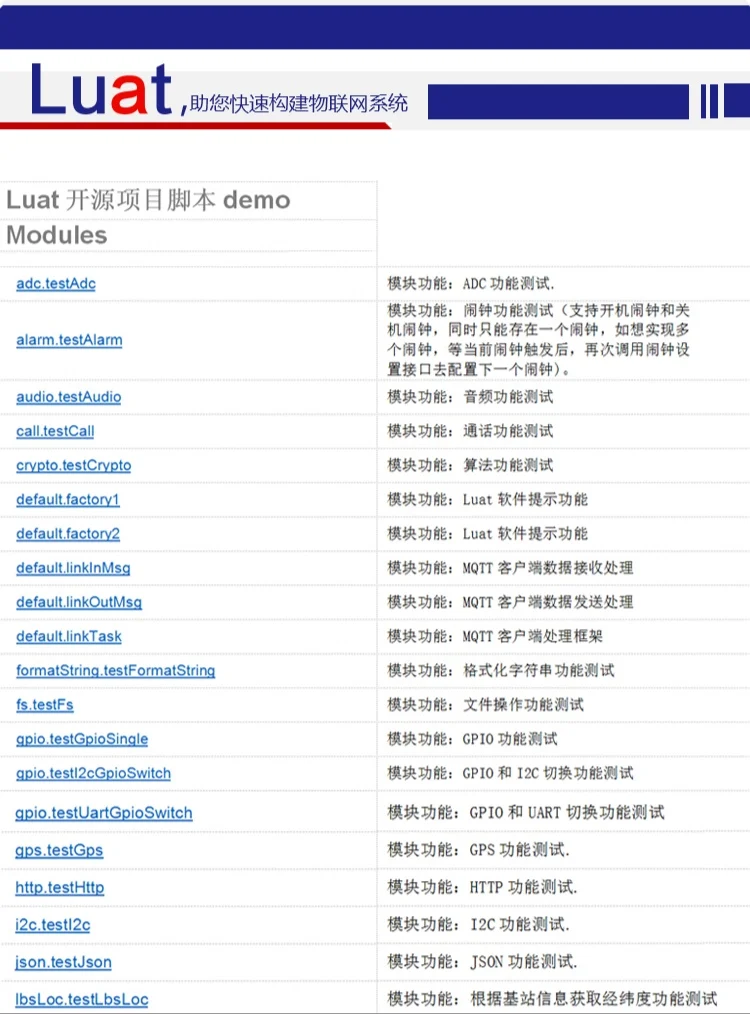Image resolution: width=750 pixels, height=1014 pixels.
Task: Click gpio.testI2cGpioSwitch link
Action: [93, 773]
